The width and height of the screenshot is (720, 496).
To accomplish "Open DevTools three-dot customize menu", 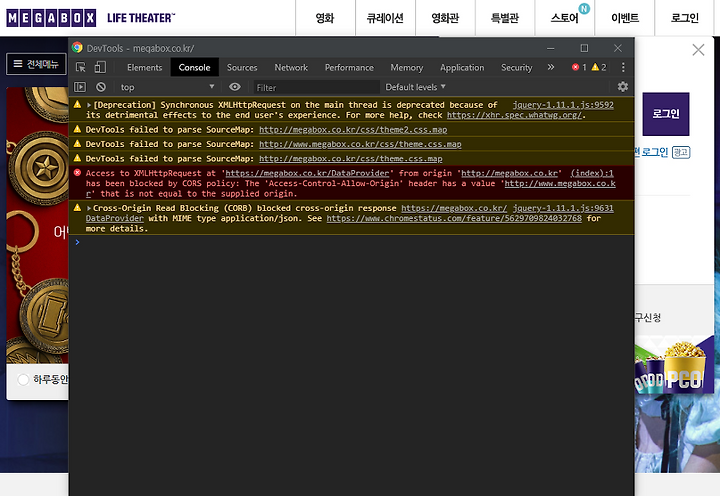I will 623,68.
